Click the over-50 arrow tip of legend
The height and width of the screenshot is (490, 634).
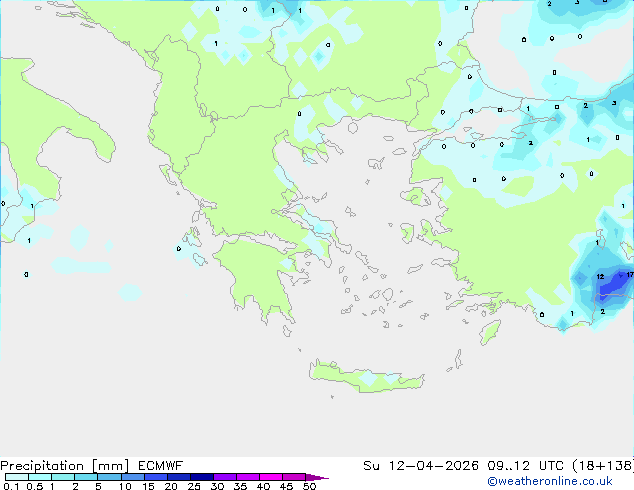pos(317,477)
